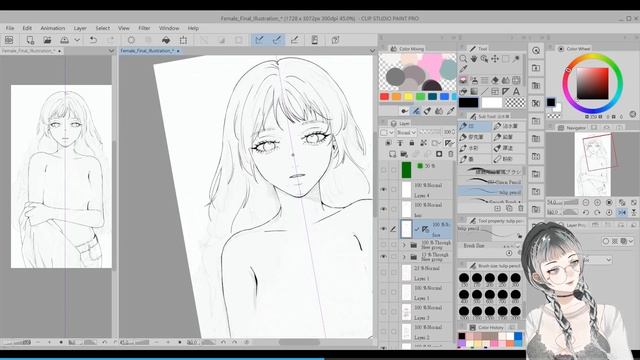Click the smartphone connect toolbar icon
The image size is (640, 360).
(x=315, y=40)
